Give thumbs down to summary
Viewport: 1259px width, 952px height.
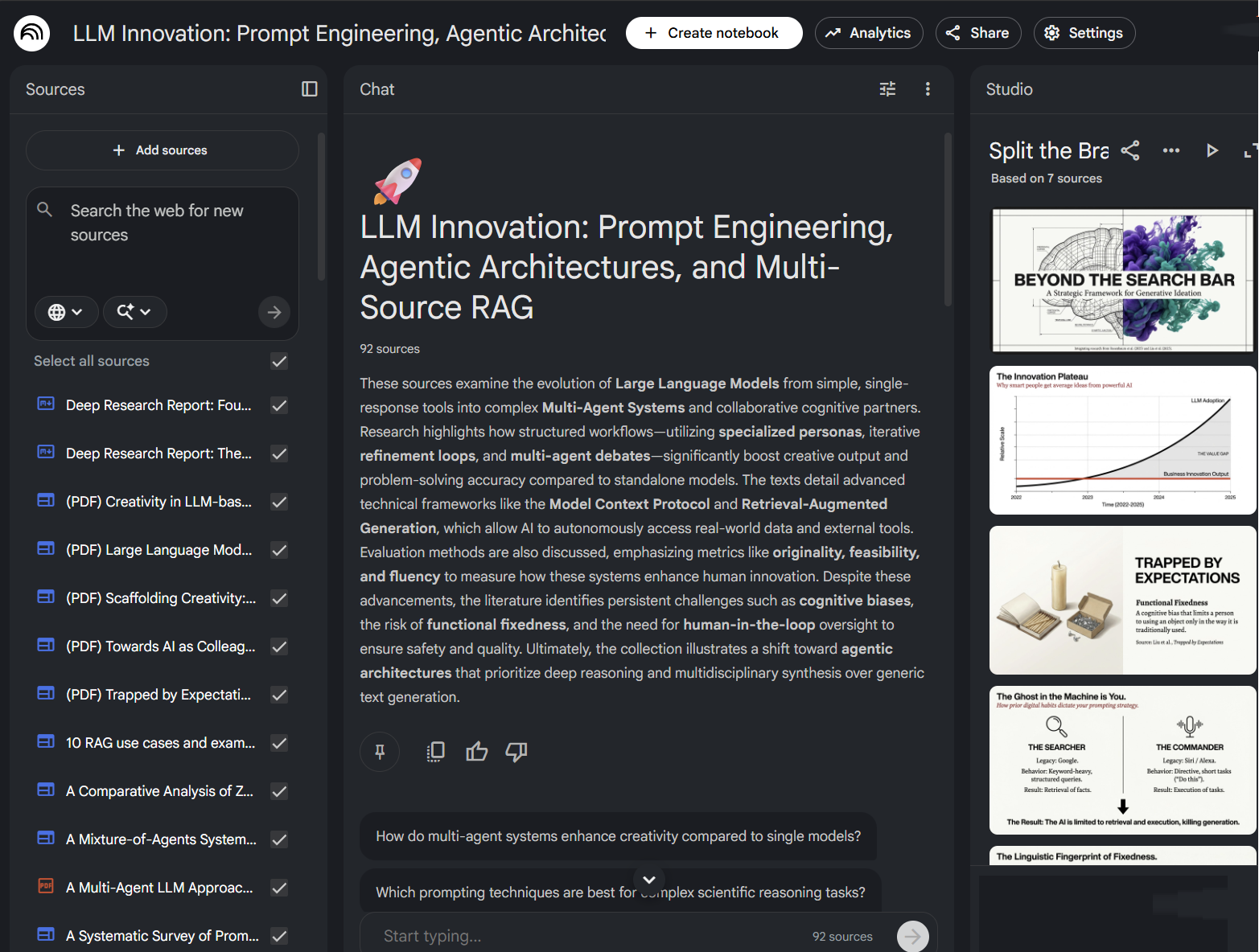[516, 752]
